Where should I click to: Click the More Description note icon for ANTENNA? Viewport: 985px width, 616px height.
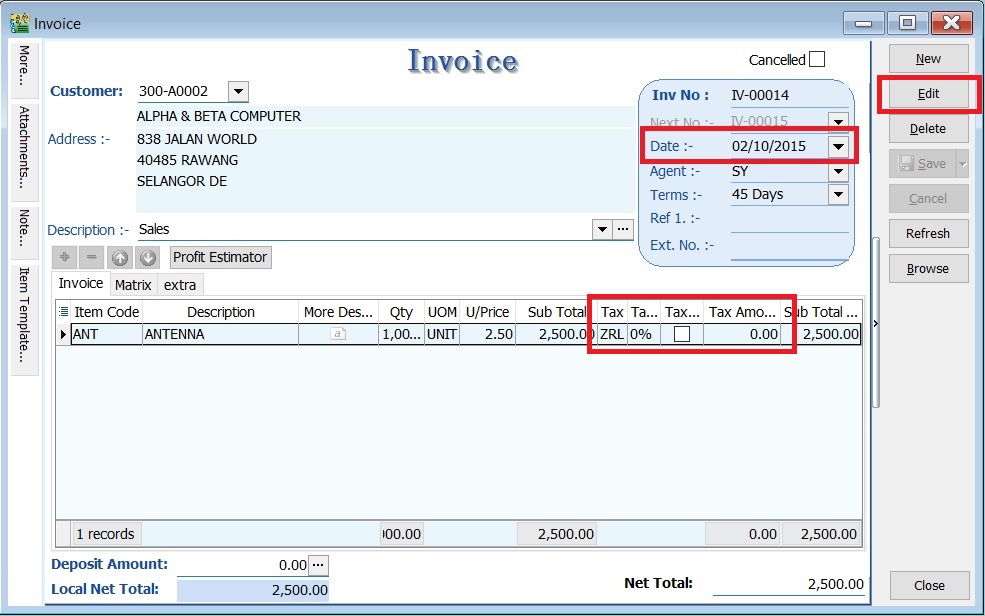(x=338, y=335)
